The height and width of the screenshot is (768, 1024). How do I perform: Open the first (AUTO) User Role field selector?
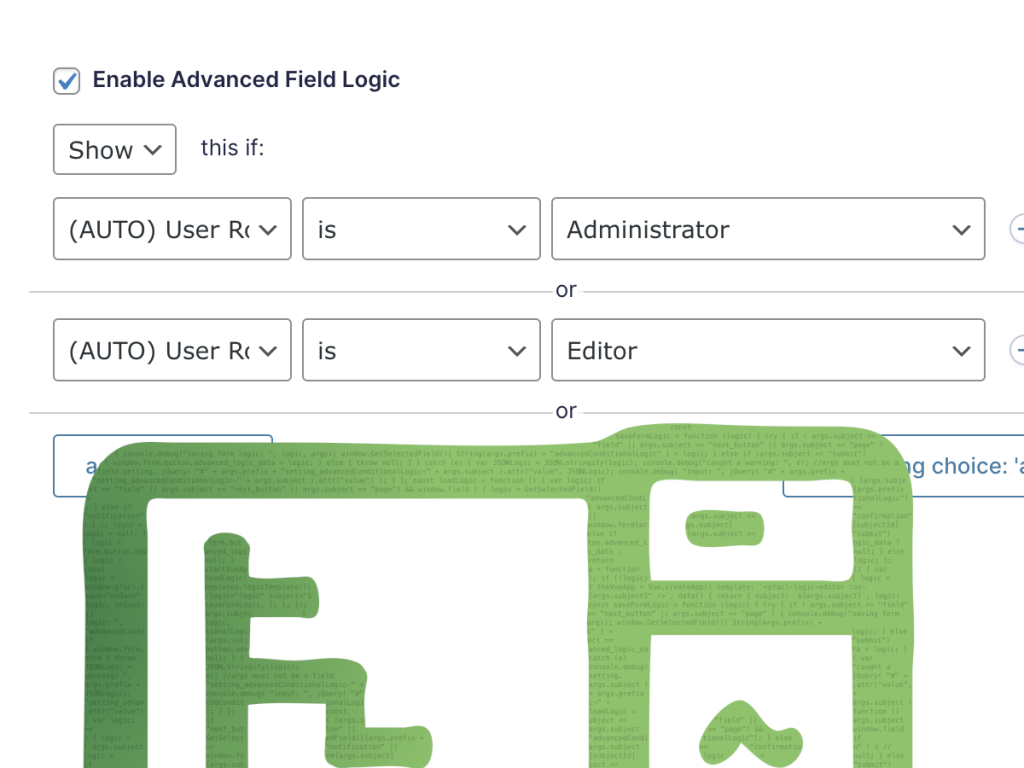pyautogui.click(x=171, y=229)
